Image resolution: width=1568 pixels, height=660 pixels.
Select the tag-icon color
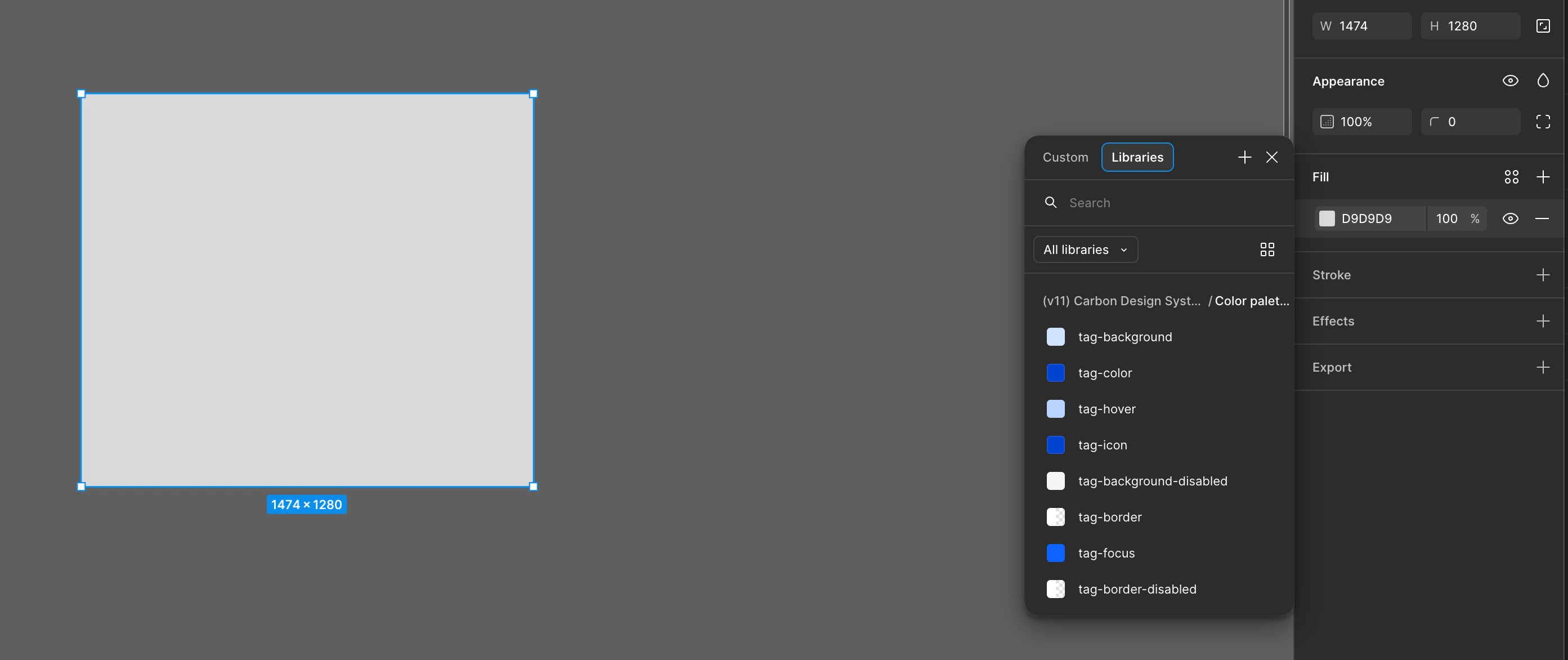(1159, 445)
